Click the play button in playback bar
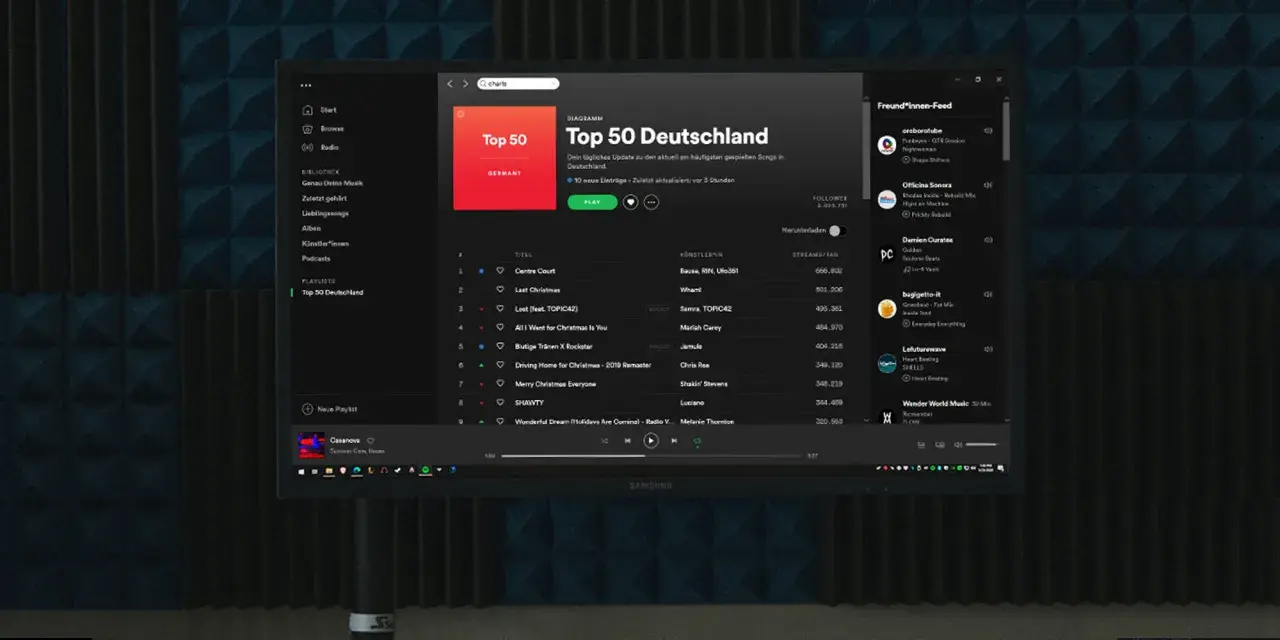This screenshot has width=1280, height=640. pos(651,440)
